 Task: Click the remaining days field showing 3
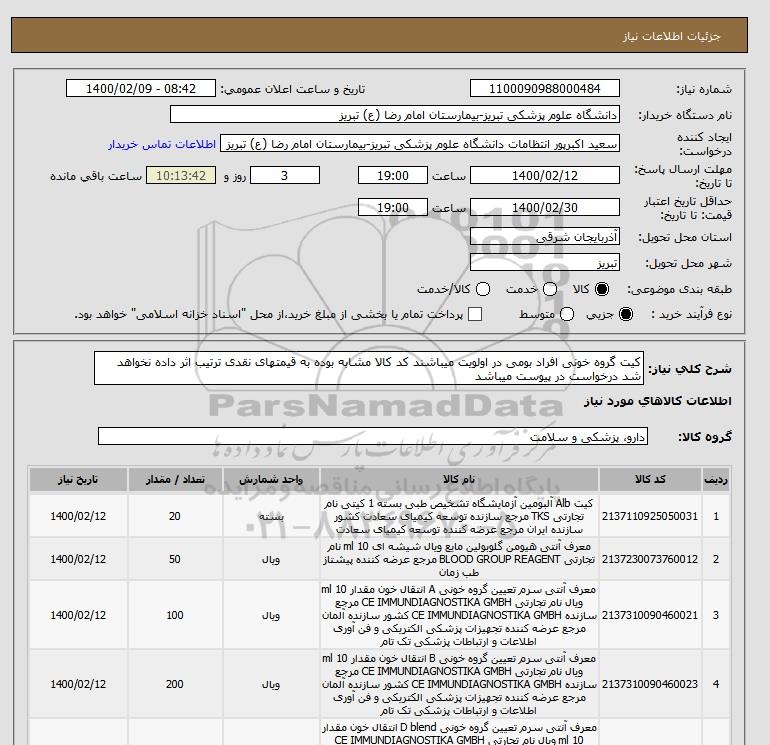coord(285,175)
